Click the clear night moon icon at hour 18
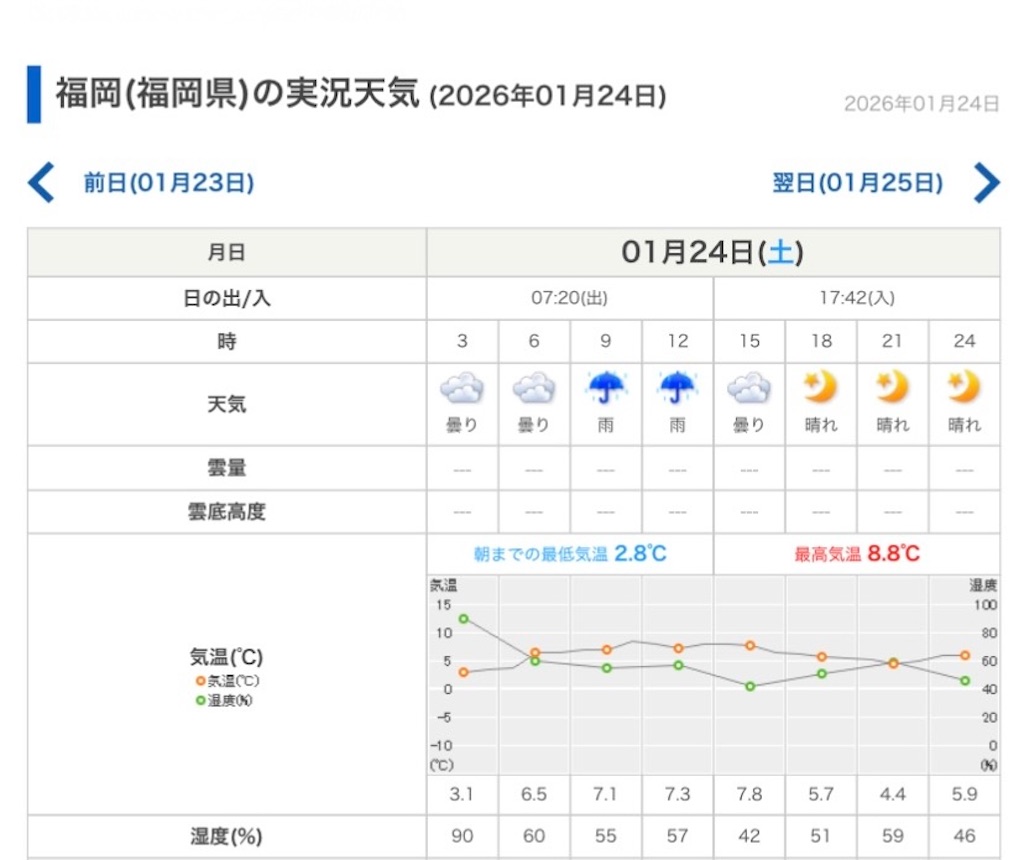1024x860 pixels. tap(821, 387)
